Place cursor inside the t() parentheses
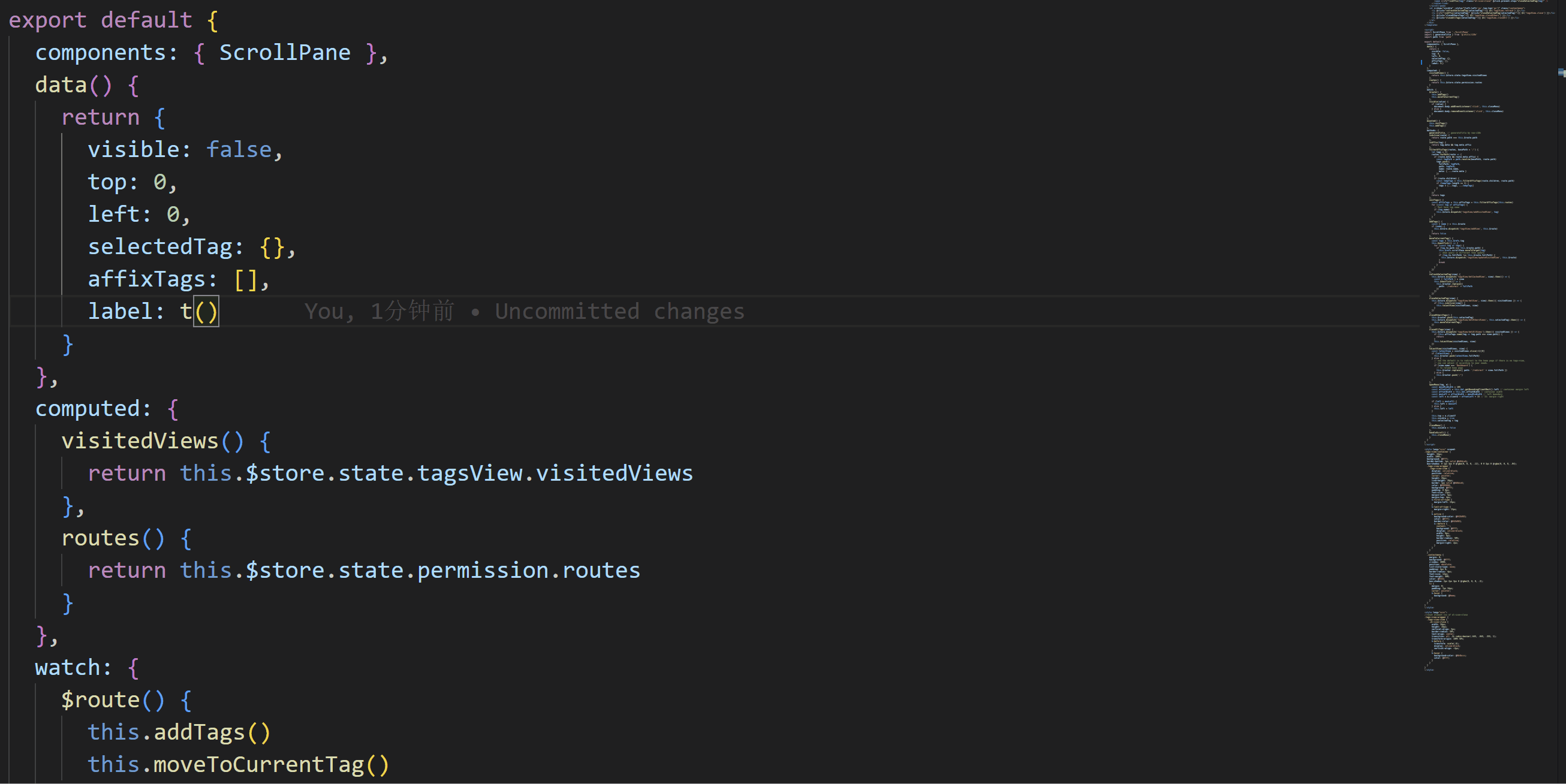 [x=206, y=312]
